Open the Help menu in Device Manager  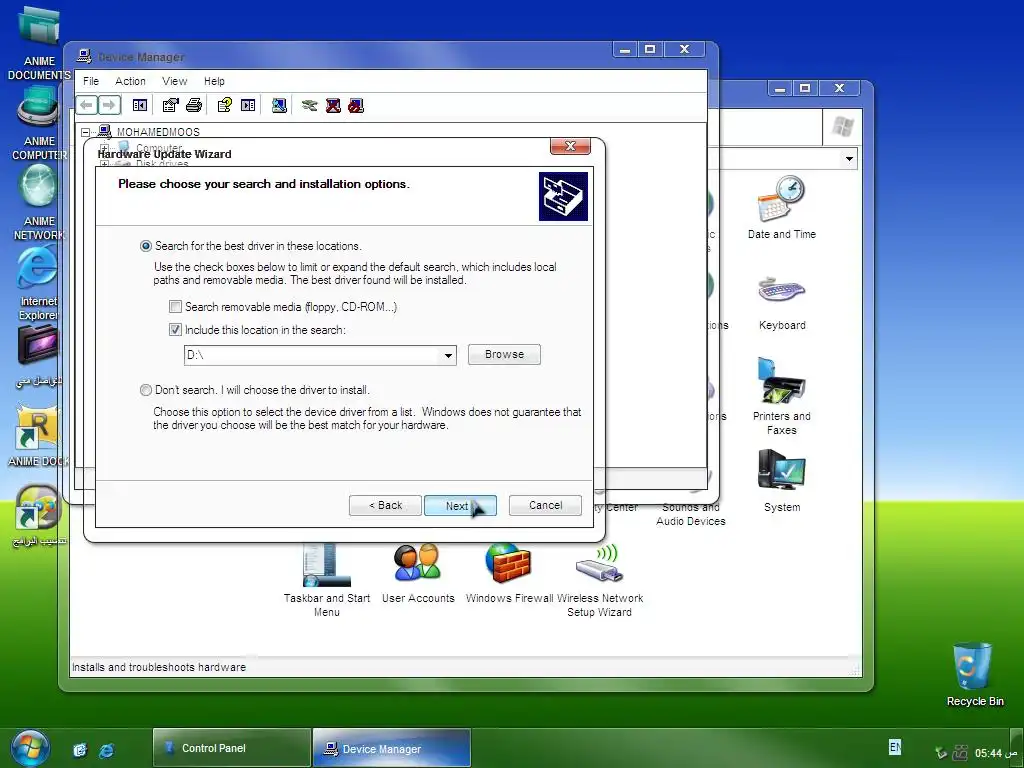click(x=214, y=81)
